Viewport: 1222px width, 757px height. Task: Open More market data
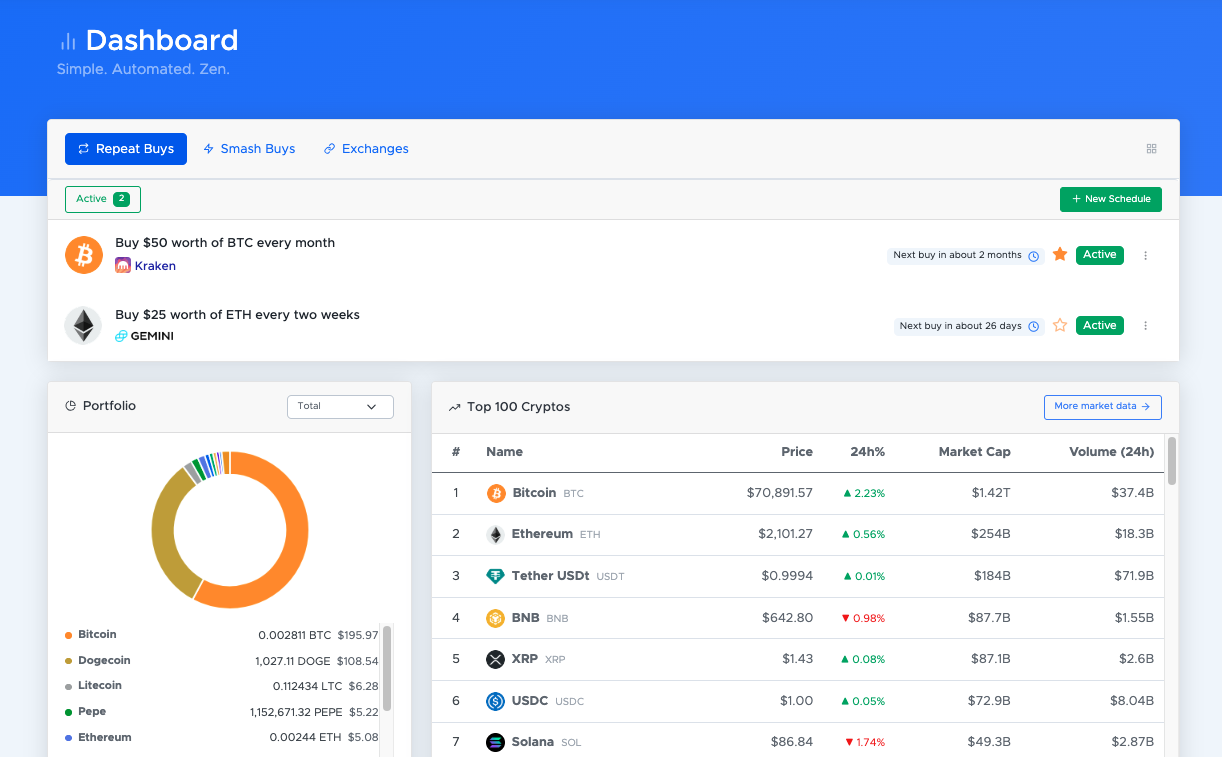pos(1102,406)
